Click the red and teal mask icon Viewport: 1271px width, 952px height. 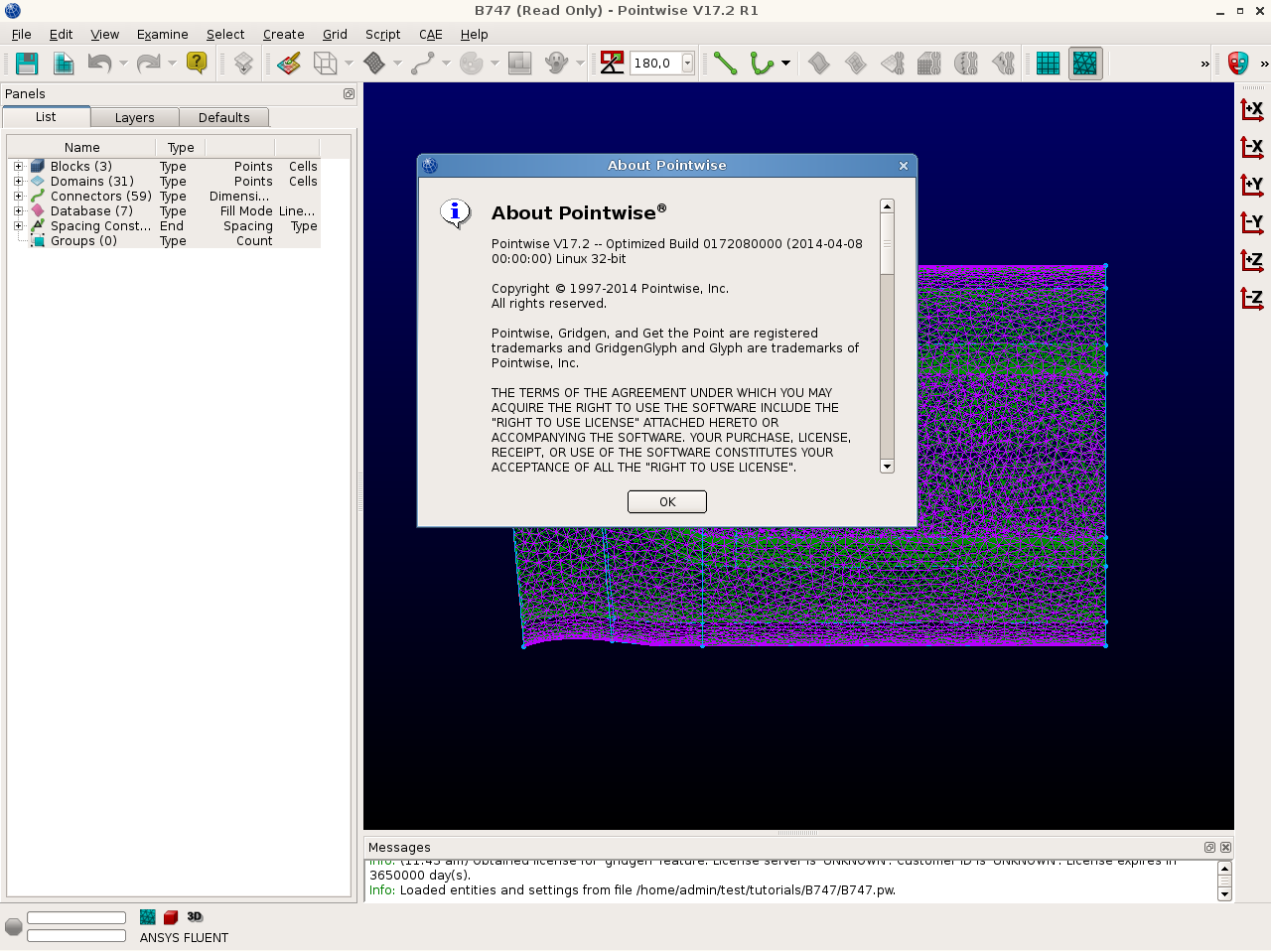pos(1237,64)
